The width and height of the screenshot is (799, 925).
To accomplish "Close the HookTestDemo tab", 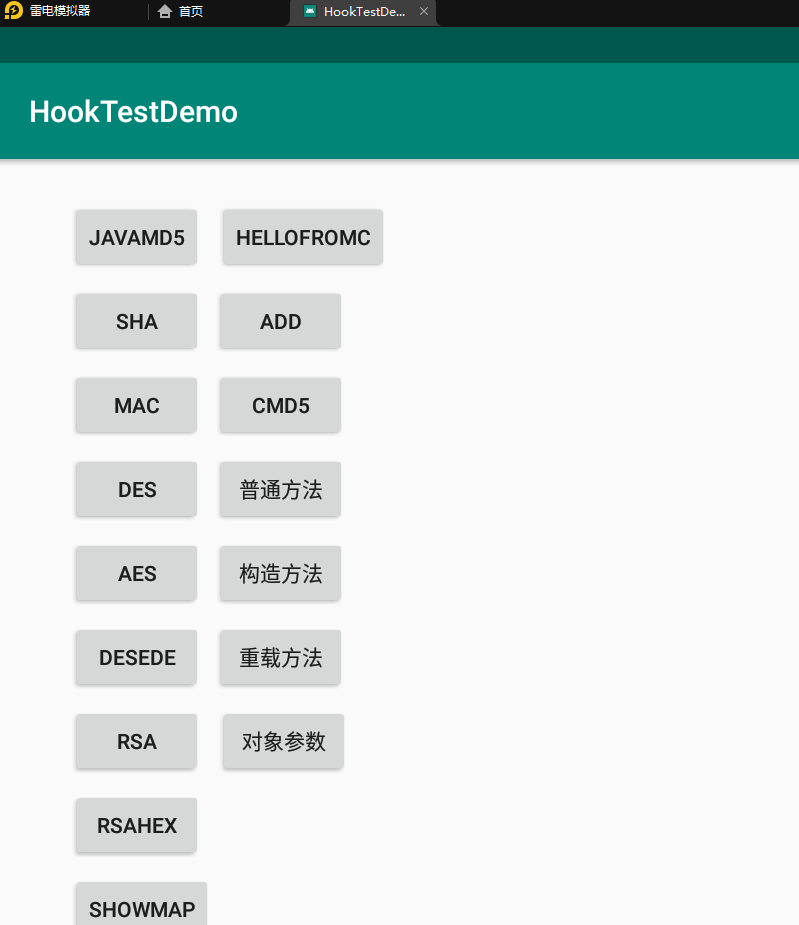I will tap(425, 13).
